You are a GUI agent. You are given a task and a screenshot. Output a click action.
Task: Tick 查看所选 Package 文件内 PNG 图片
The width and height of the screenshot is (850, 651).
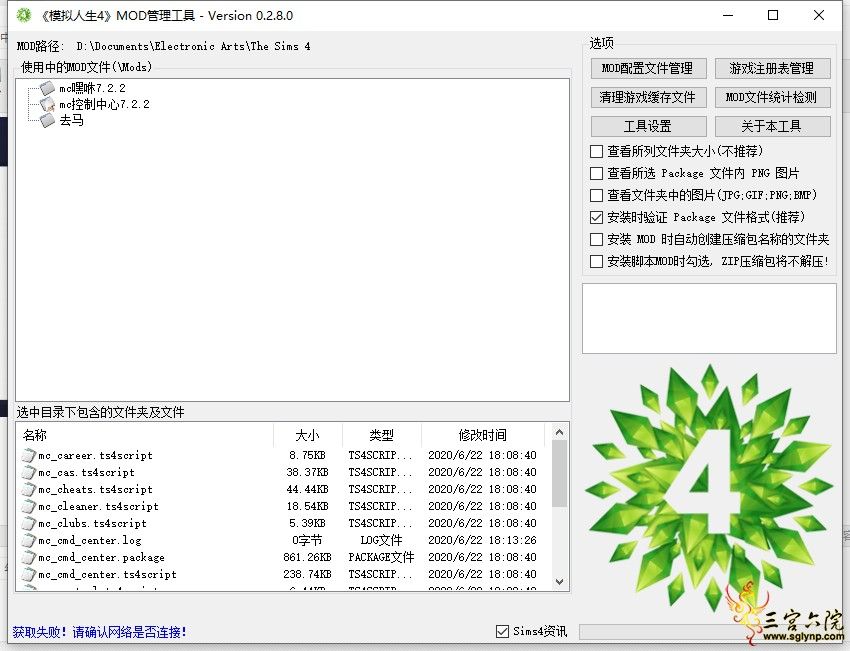pos(596,173)
